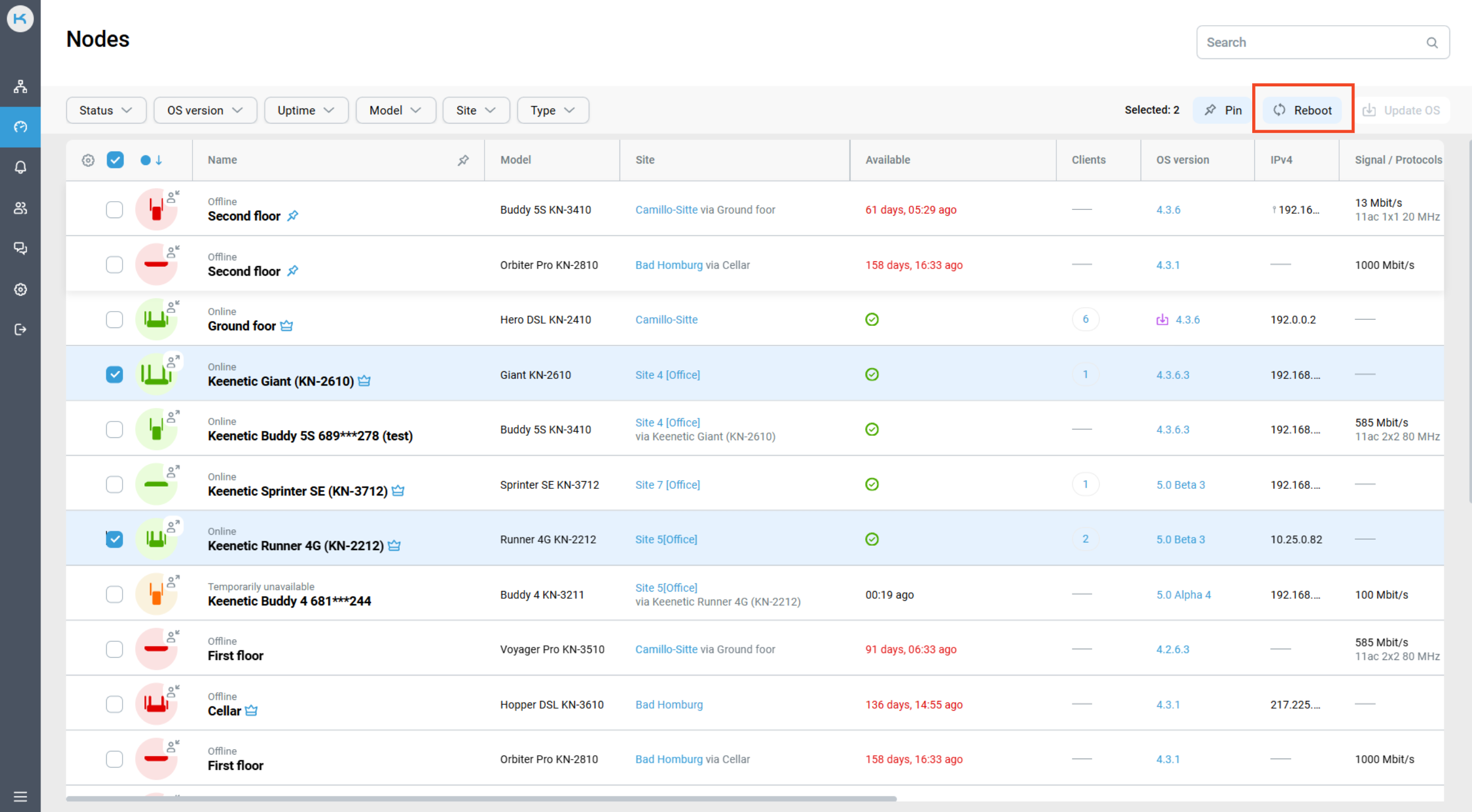This screenshot has width=1472, height=812.
Task: Open the users section in the sidebar
Action: 21,208
